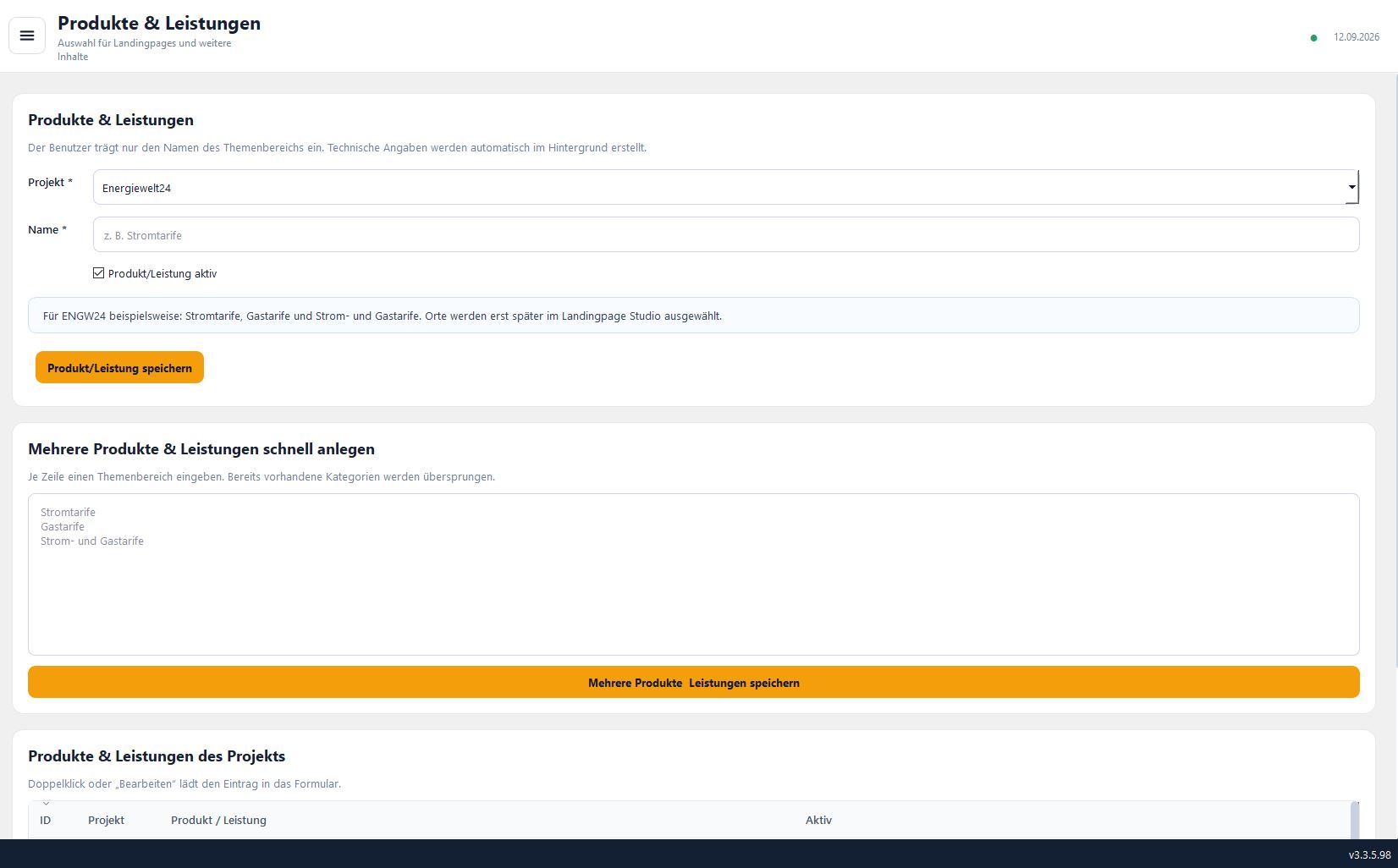Click version label v3.3.5.98

(x=1369, y=854)
